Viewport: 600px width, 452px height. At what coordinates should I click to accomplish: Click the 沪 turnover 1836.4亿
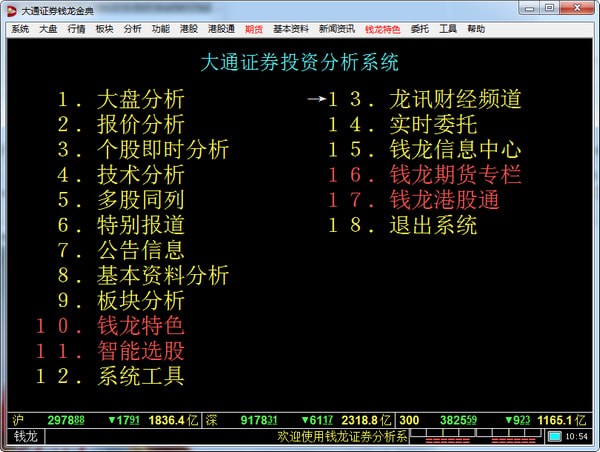click(x=173, y=421)
